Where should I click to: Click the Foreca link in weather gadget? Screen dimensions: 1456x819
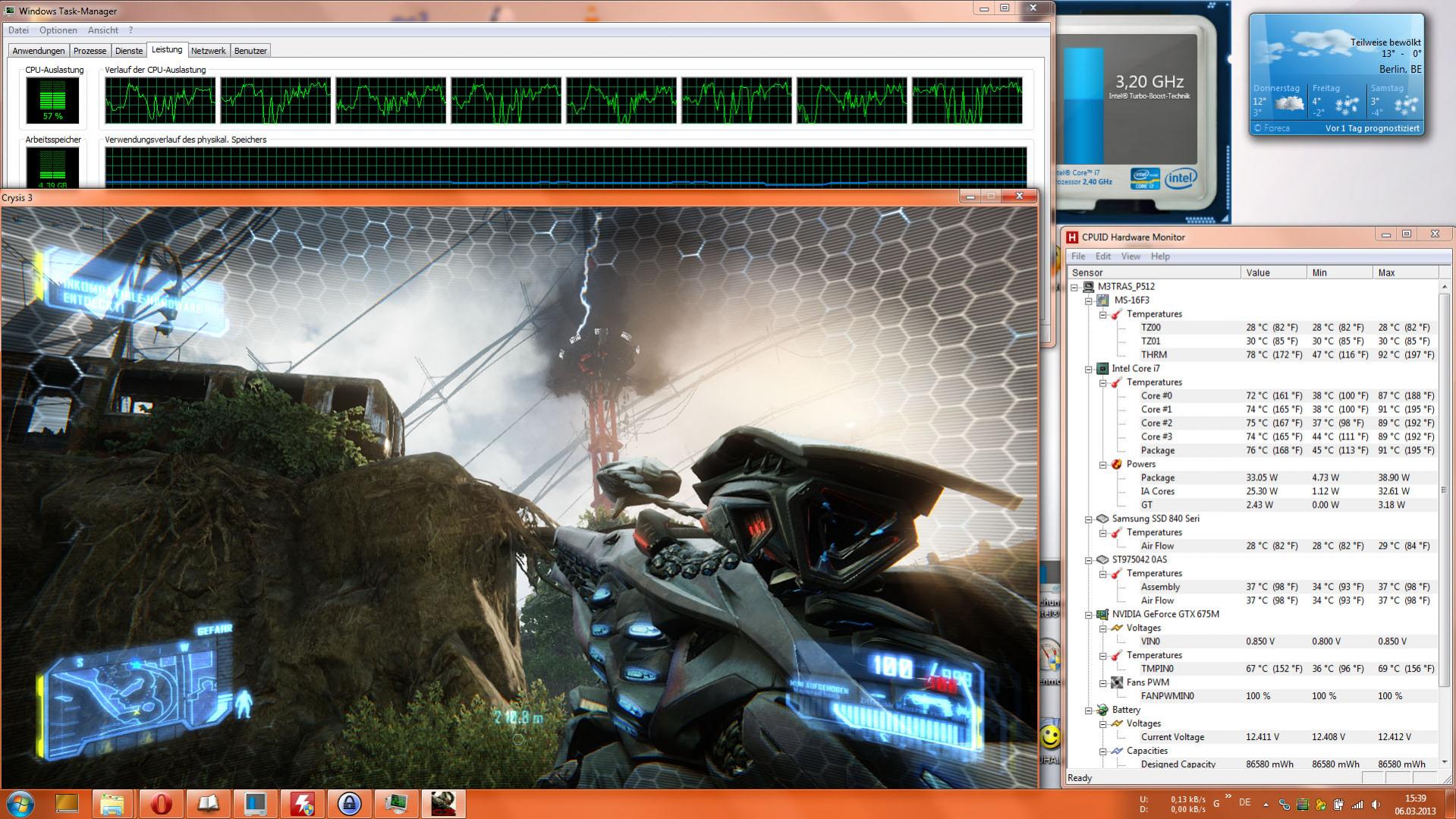pos(1272,128)
